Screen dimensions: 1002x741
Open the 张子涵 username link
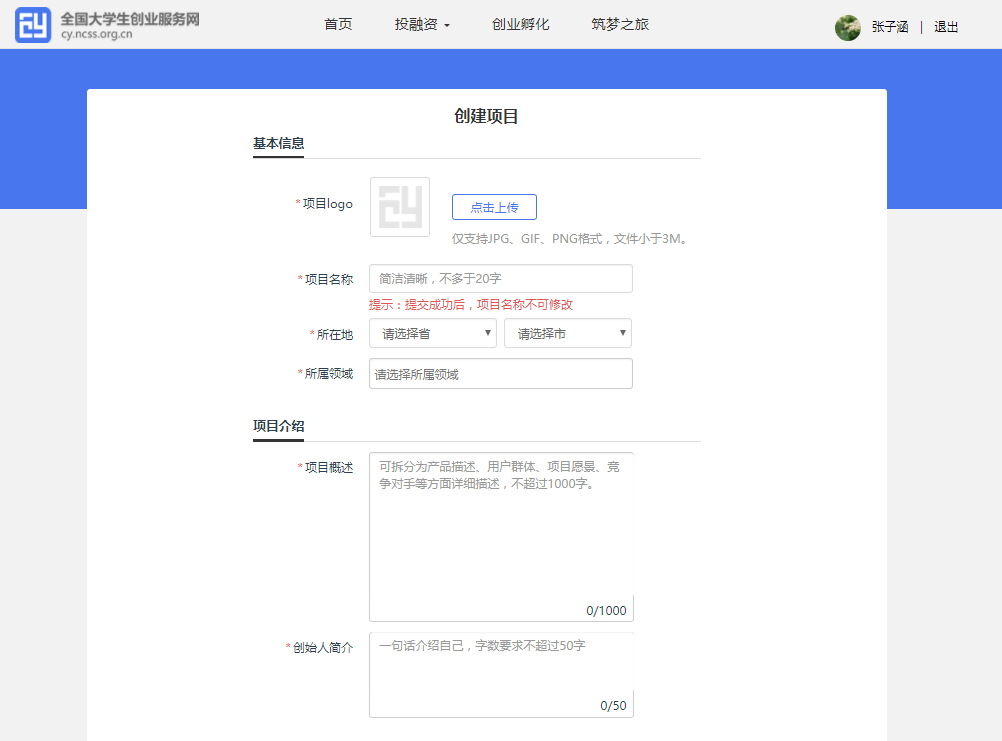click(890, 27)
